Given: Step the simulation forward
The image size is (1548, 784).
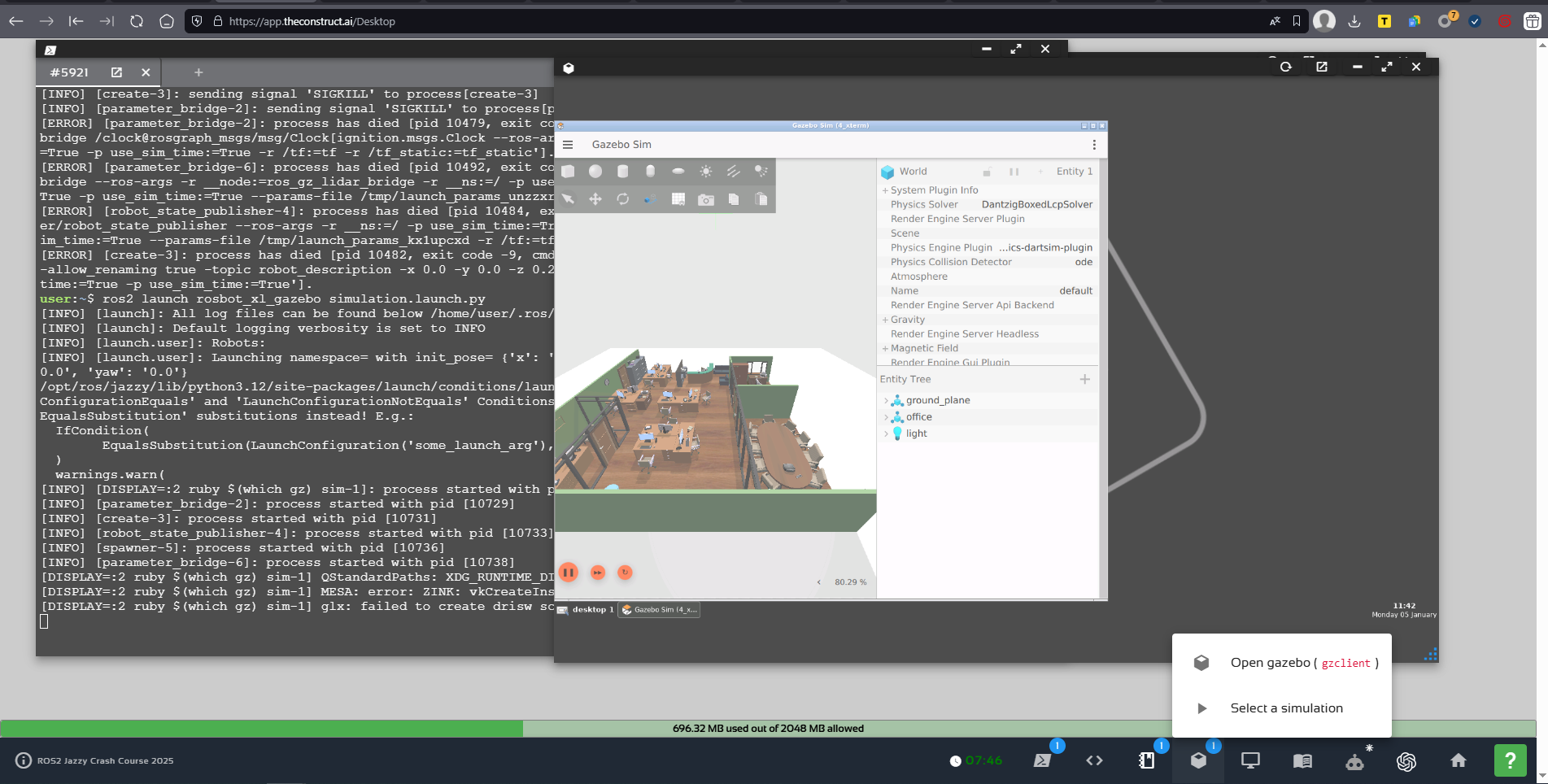Looking at the screenshot, I should 598,573.
